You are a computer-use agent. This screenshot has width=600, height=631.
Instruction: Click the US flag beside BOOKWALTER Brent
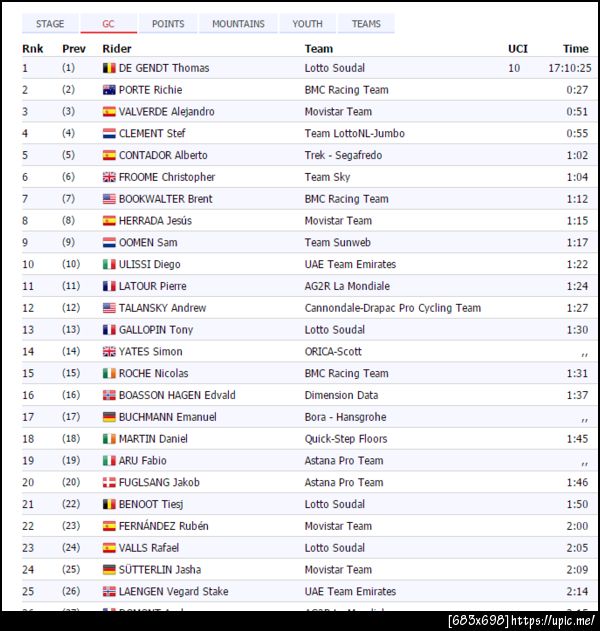[109, 199]
